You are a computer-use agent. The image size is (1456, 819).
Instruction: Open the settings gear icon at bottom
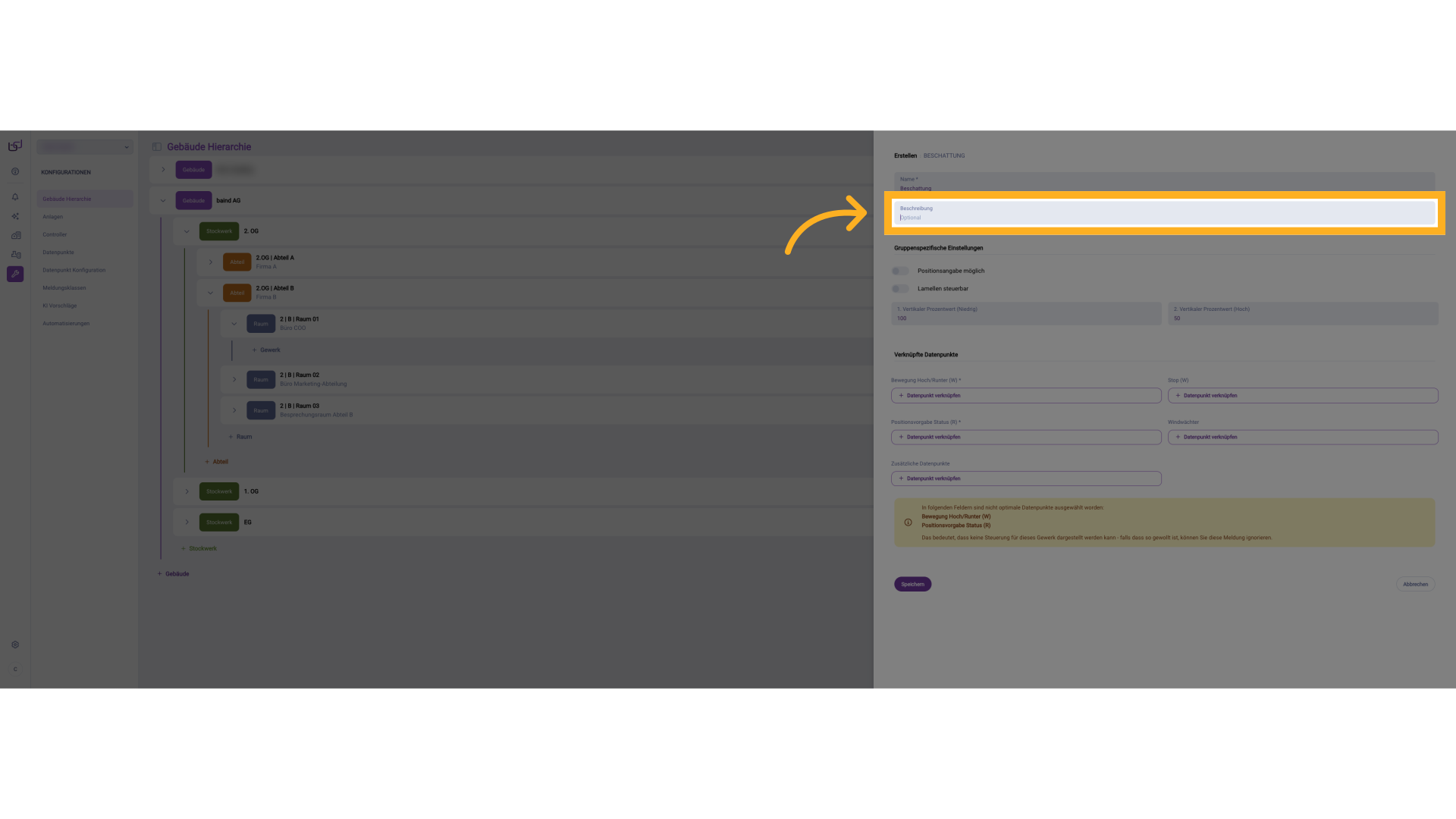(x=15, y=645)
